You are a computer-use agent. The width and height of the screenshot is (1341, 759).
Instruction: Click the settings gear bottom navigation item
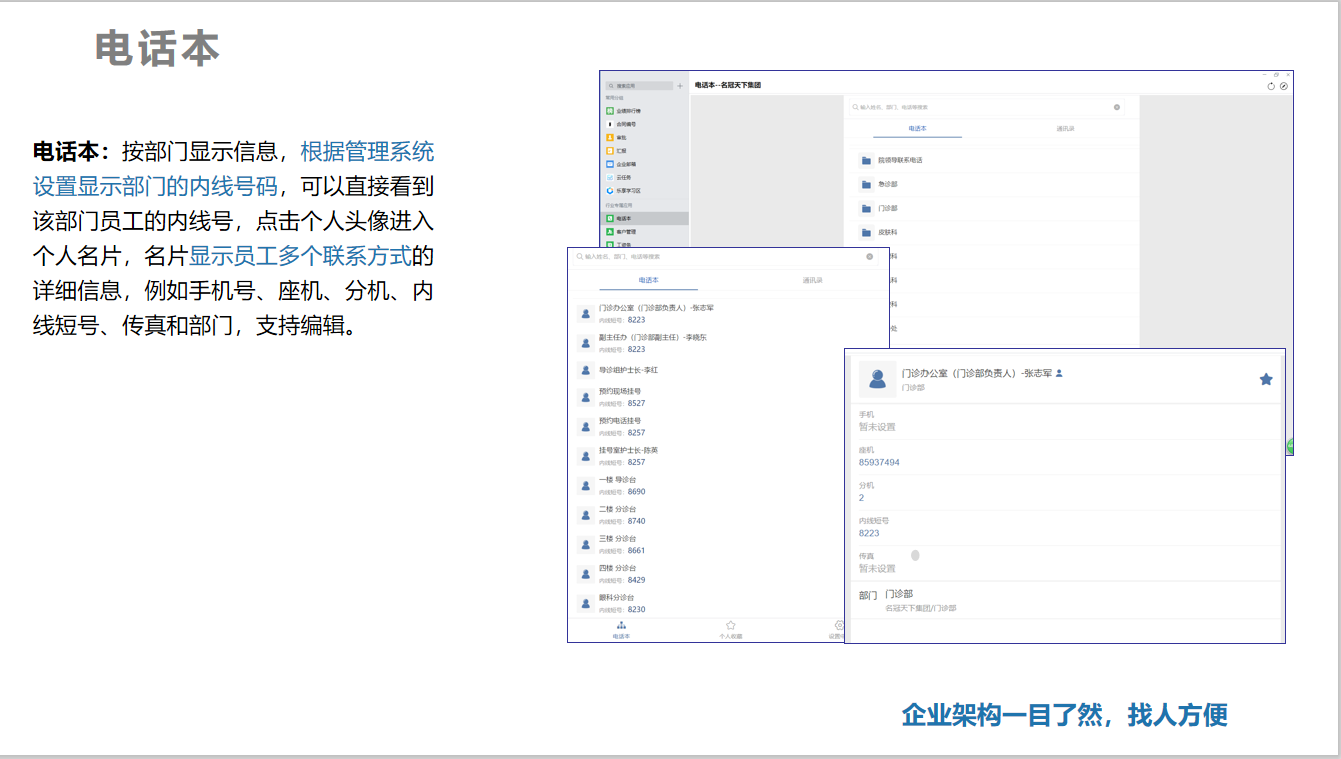point(838,630)
